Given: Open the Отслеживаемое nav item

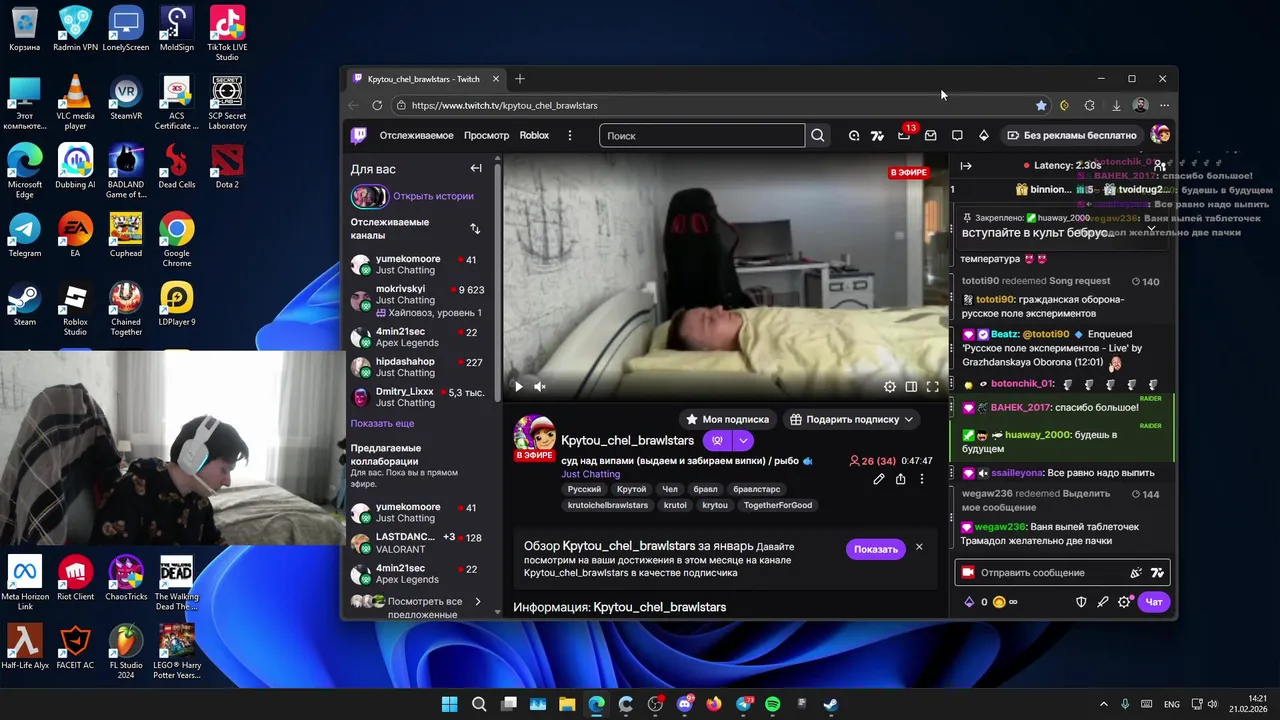Looking at the screenshot, I should point(416,135).
